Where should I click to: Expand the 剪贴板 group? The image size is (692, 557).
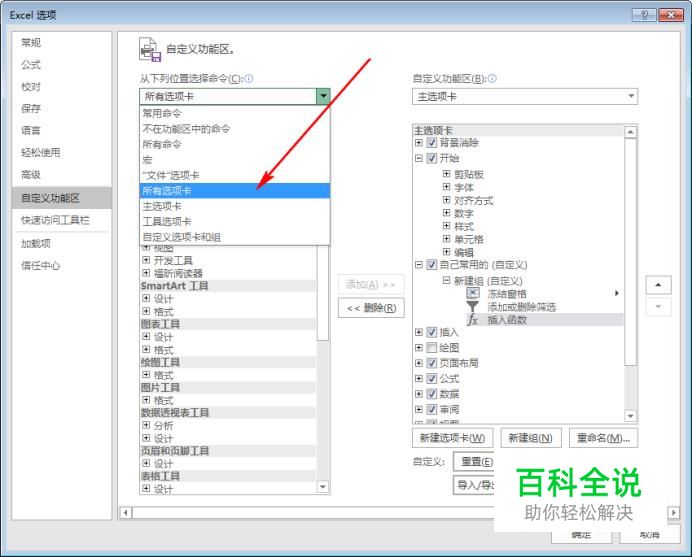click(447, 174)
